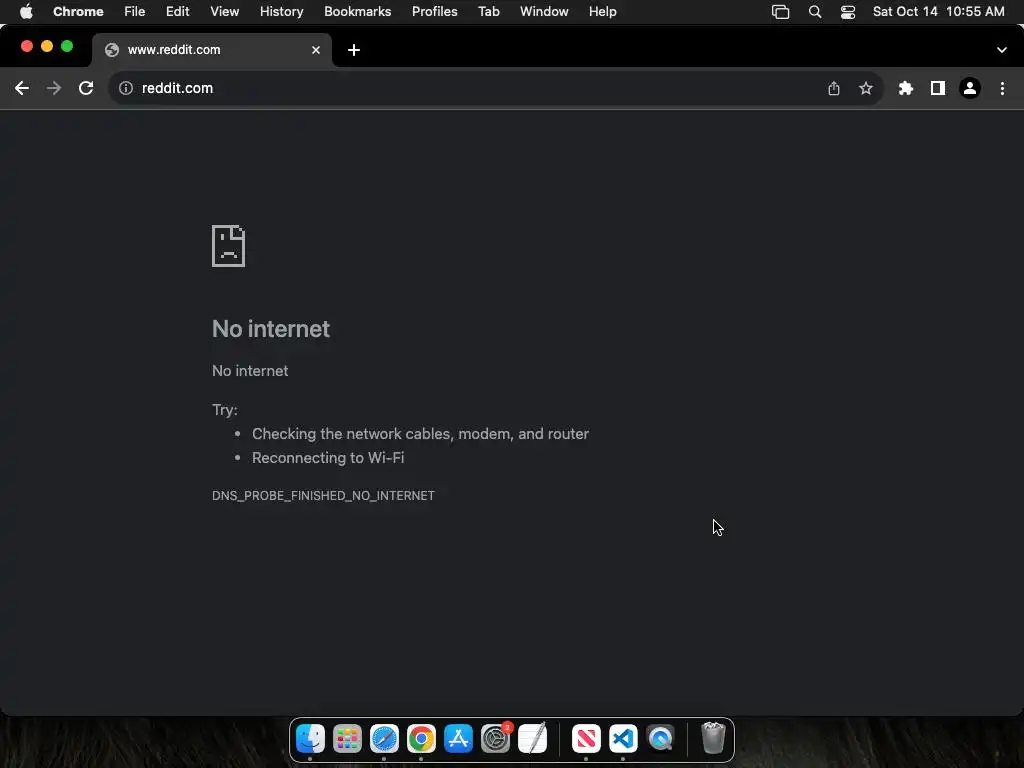Open the Tab menu
This screenshot has height=768, width=1024.
point(488,11)
